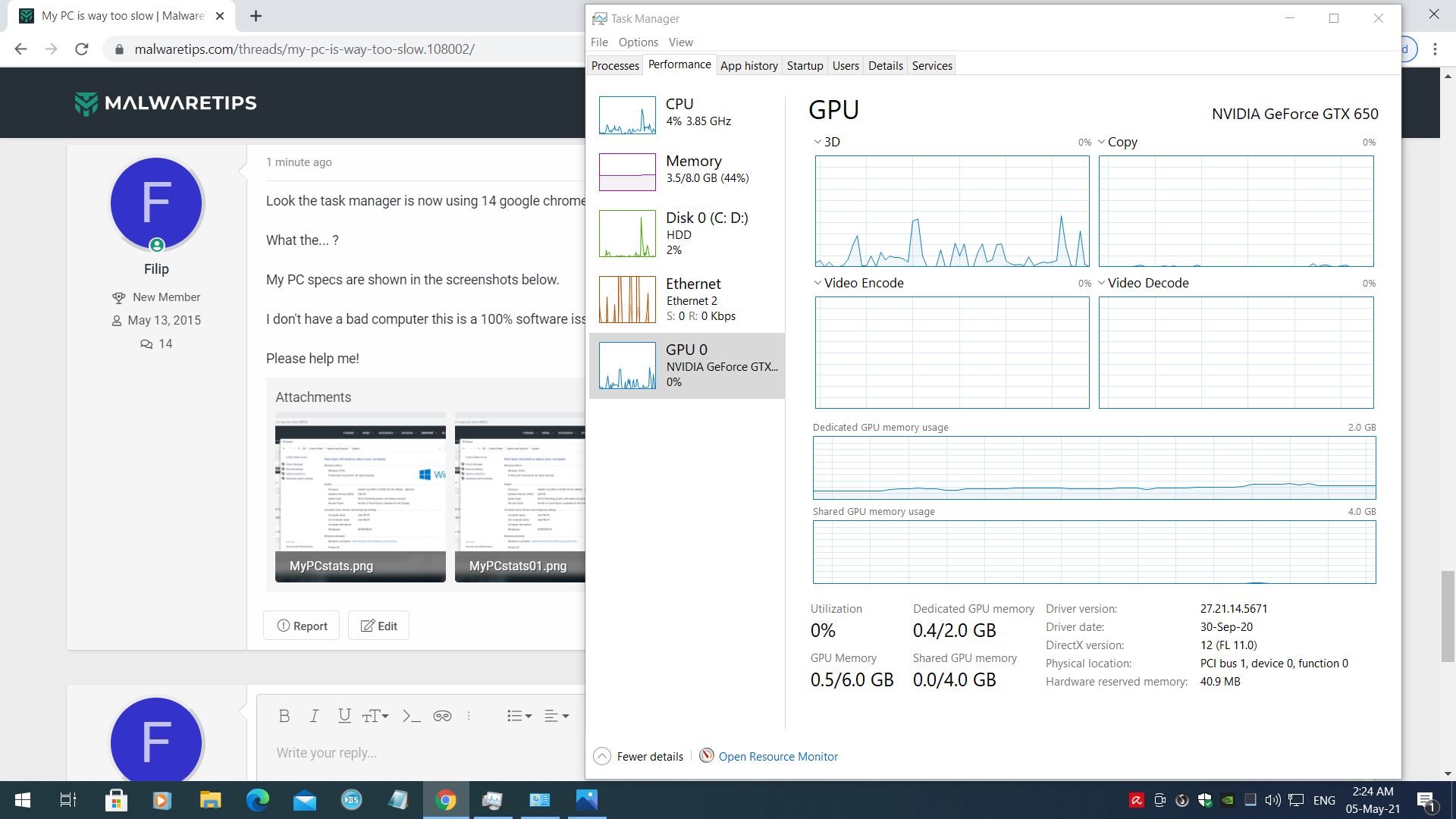Open the list formatting dropdown

click(519, 716)
